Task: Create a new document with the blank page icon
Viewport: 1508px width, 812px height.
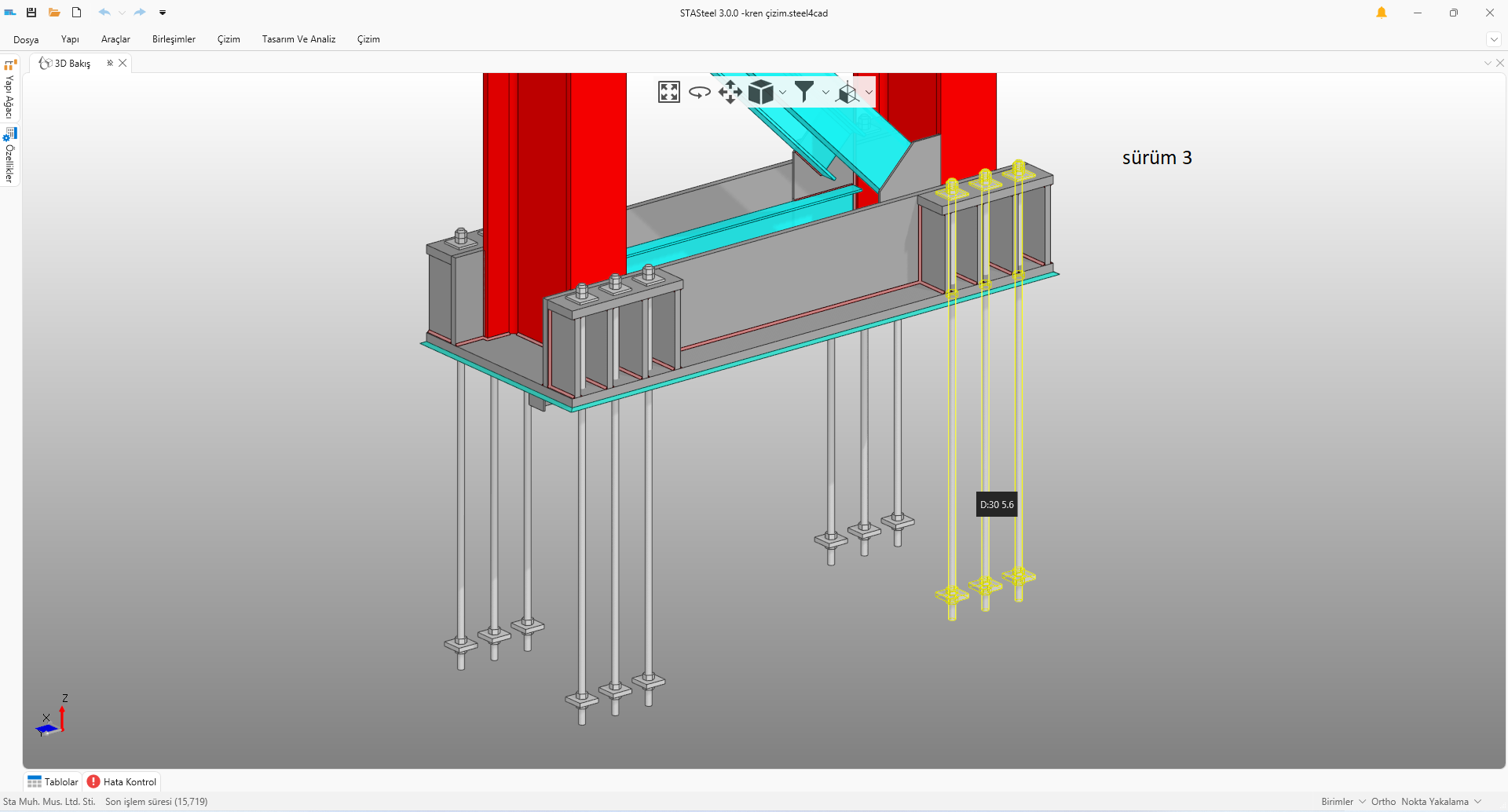Action: pos(77,13)
